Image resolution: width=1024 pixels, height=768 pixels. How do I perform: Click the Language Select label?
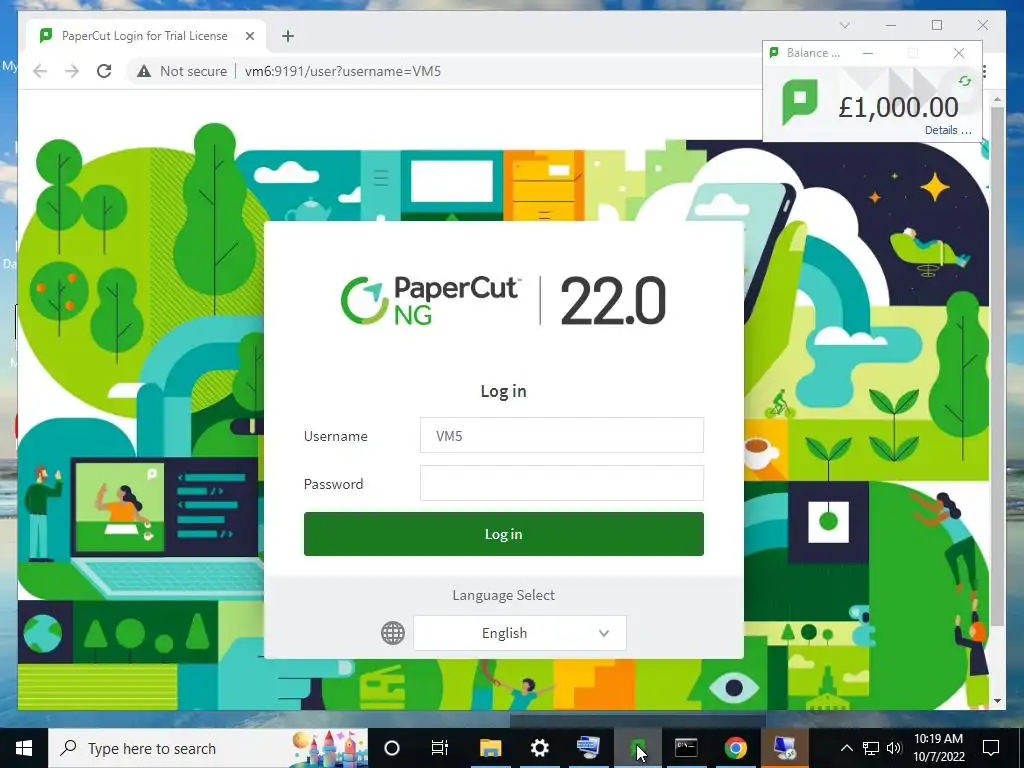point(504,595)
